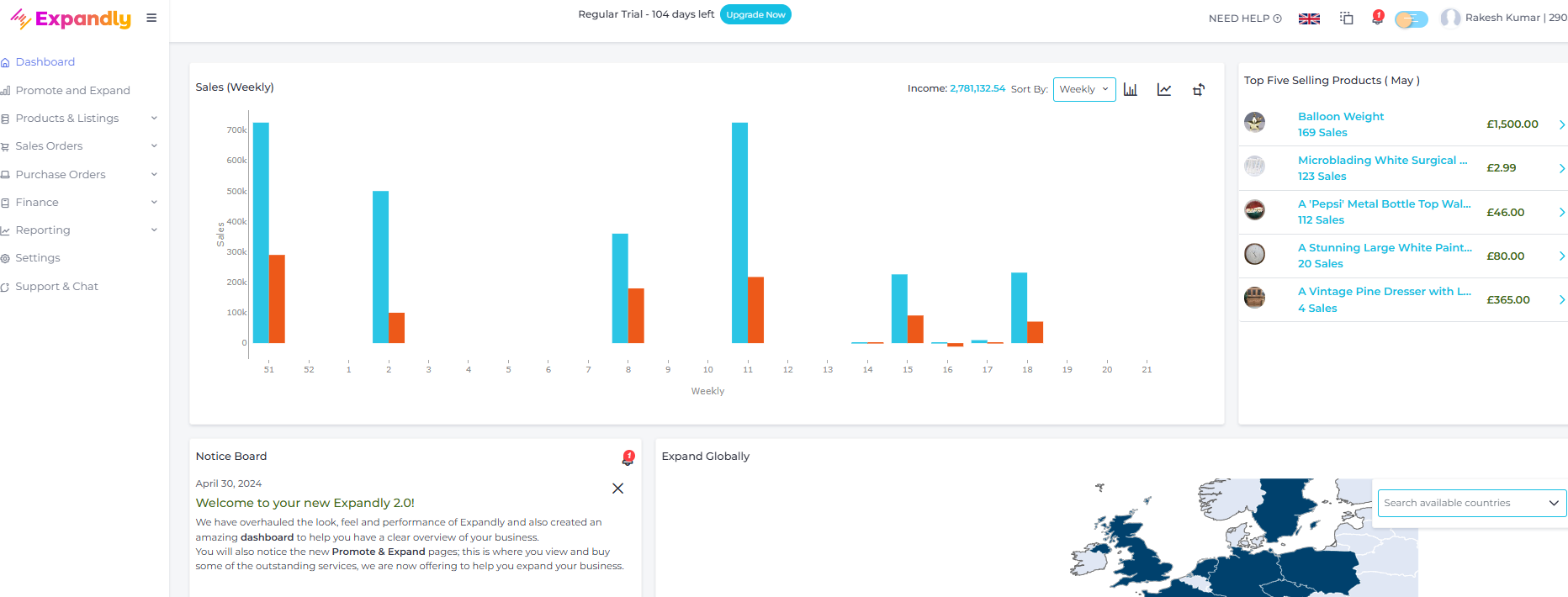
Task: Close the Welcome notice with the X
Action: tap(617, 489)
